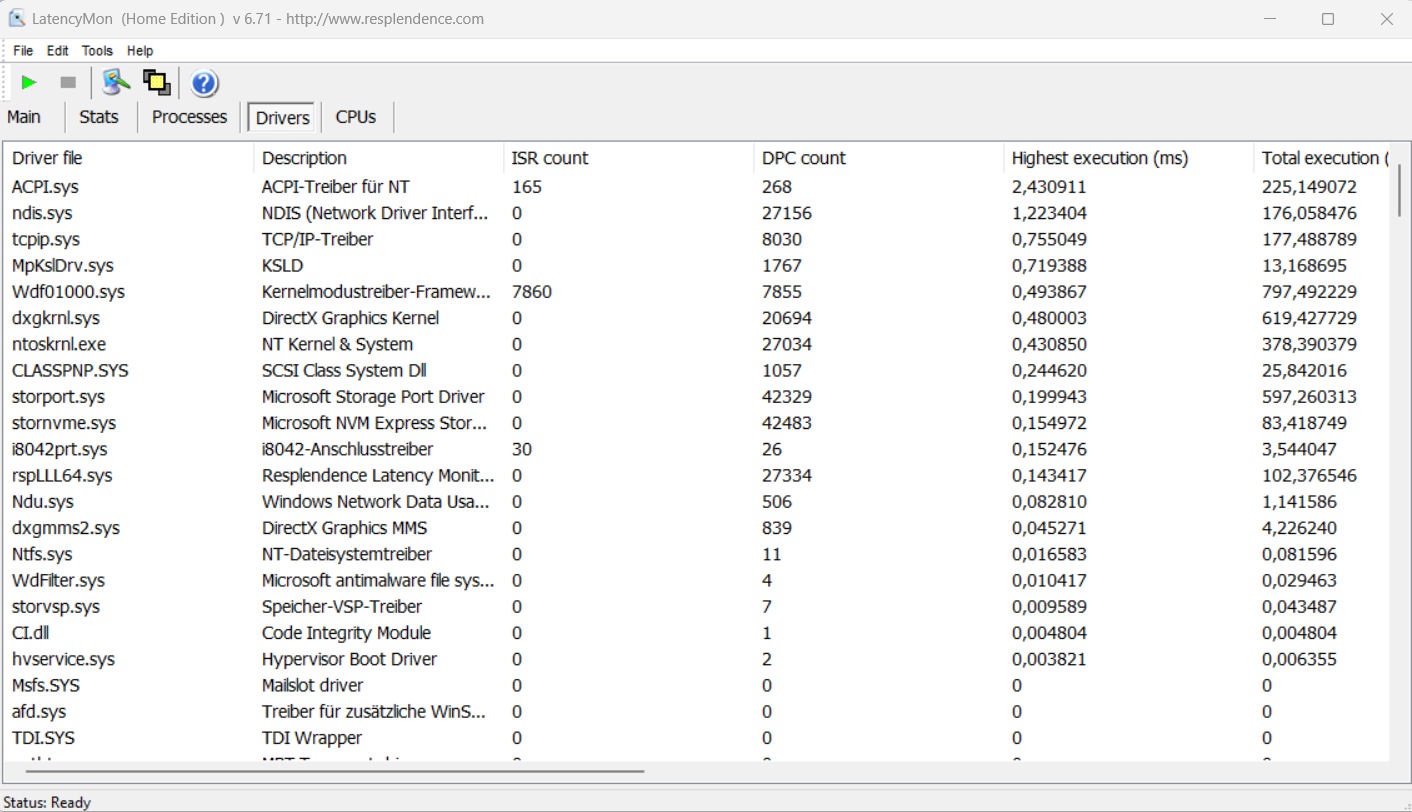
Task: Select the tcpip.sys driver row
Action: pos(697,239)
